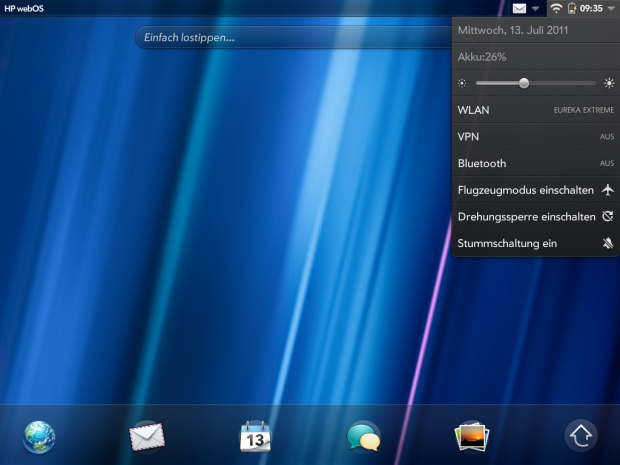Screen dimensions: 620x465
Task: Click the date 'Mittwoch, 13. Juli 2011'
Action: click(513, 30)
